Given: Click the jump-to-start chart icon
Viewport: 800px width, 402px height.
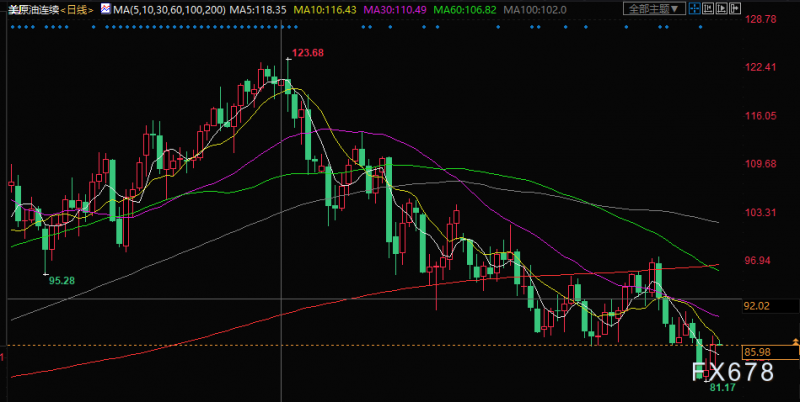Looking at the screenshot, I should click(x=708, y=8).
